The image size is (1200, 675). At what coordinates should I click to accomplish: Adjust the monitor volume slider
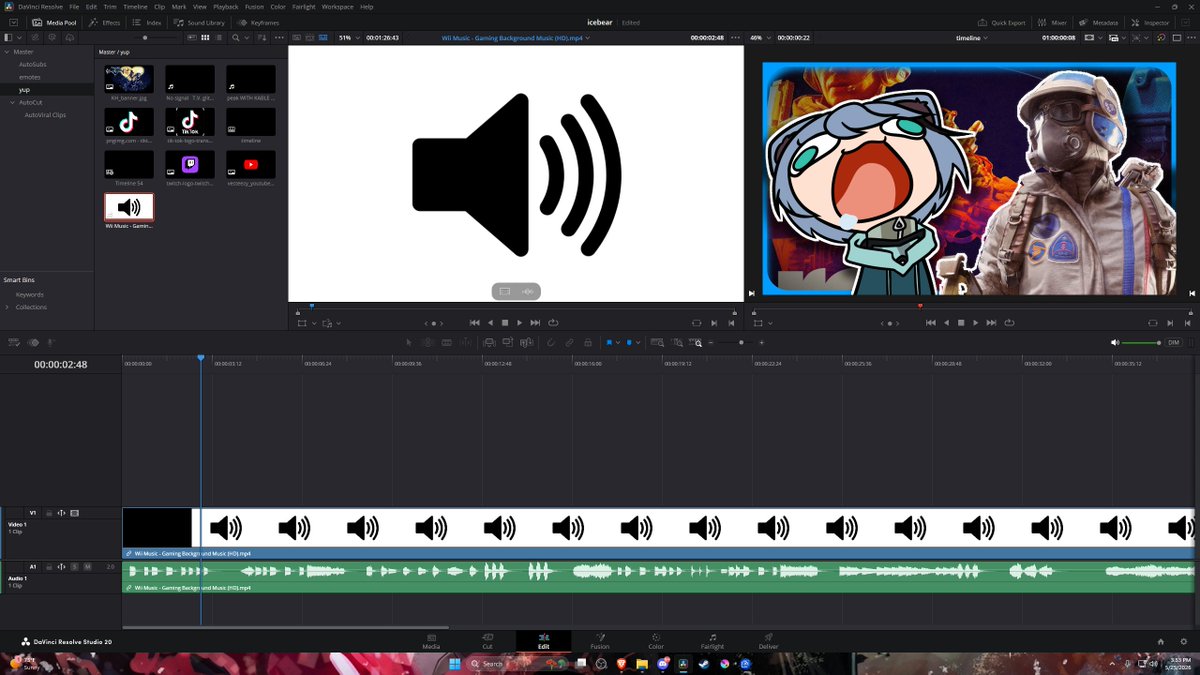pyautogui.click(x=1140, y=342)
